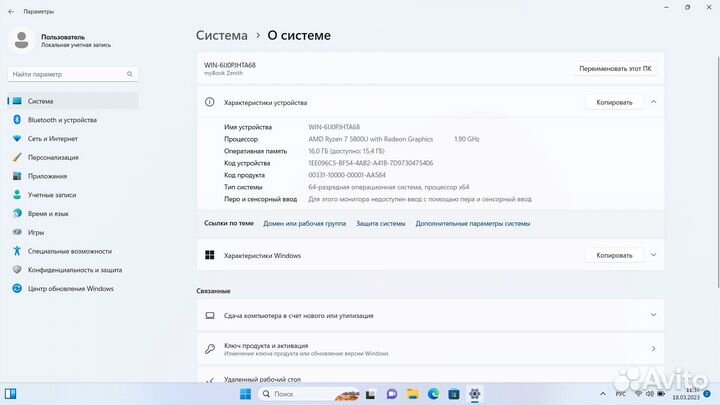Open Дополнительные параметры системы link
The height and width of the screenshot is (405, 720).
click(472, 224)
